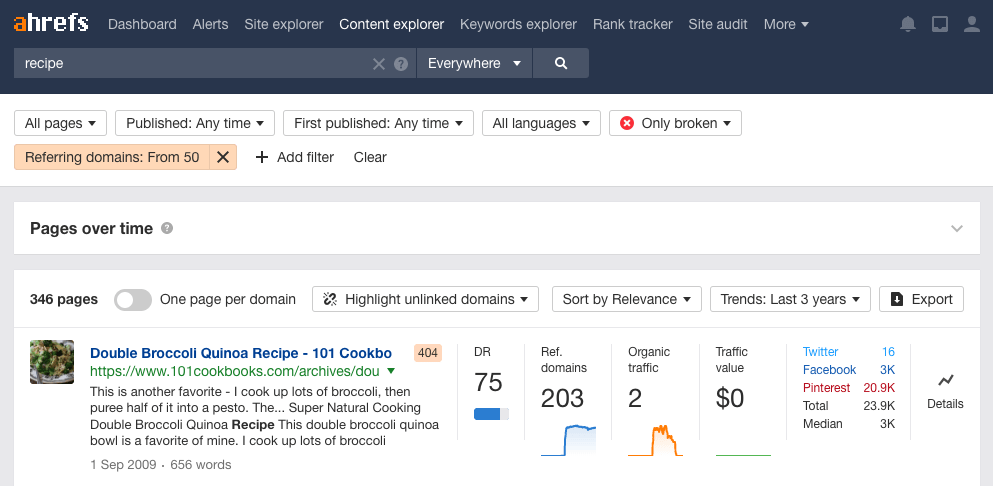Go to Dashboard
The image size is (993, 486).
(x=142, y=24)
